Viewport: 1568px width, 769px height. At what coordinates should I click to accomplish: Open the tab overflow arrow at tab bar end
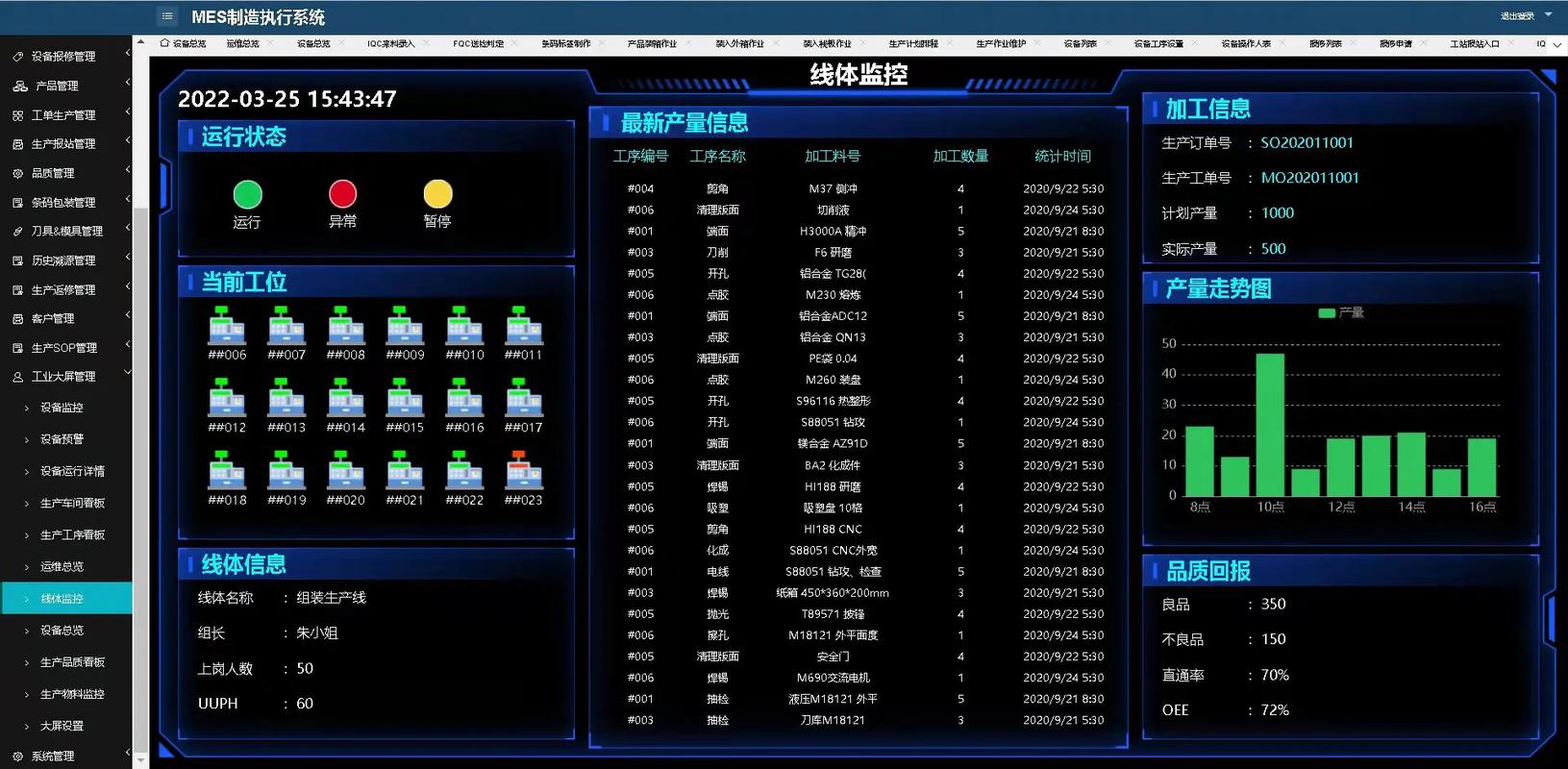click(1558, 44)
